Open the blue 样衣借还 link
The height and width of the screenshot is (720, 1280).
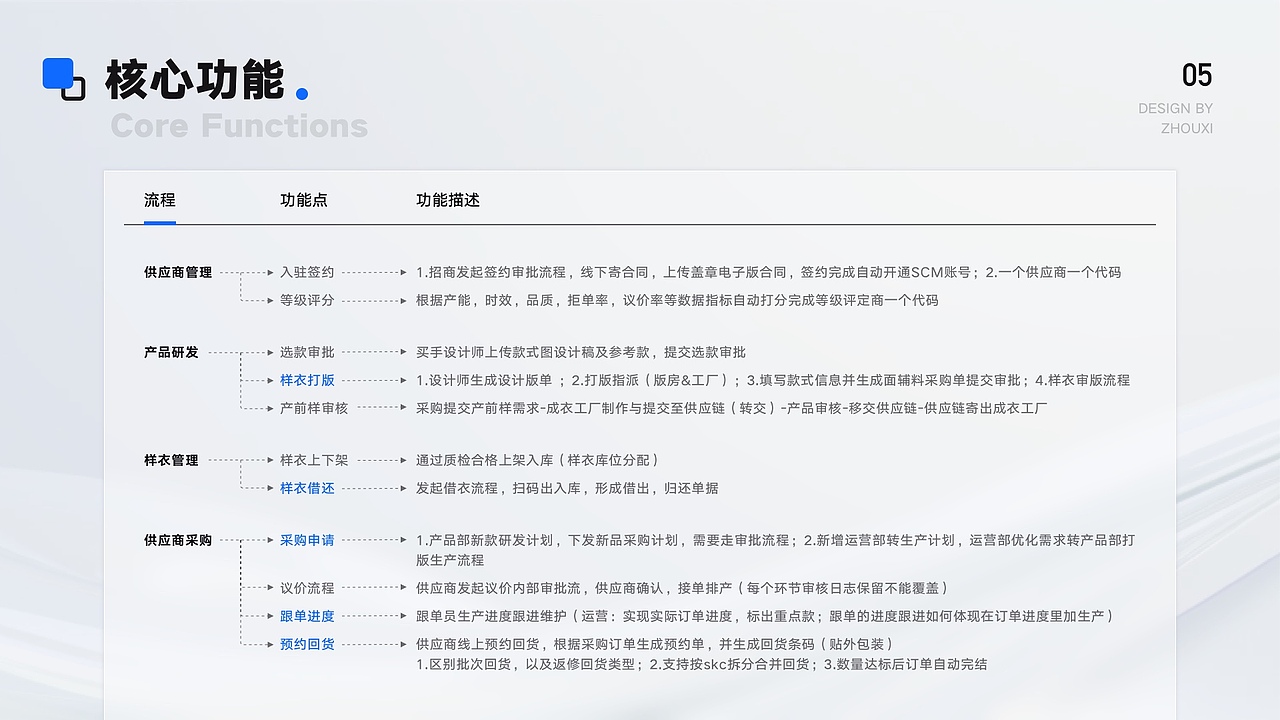click(x=307, y=488)
